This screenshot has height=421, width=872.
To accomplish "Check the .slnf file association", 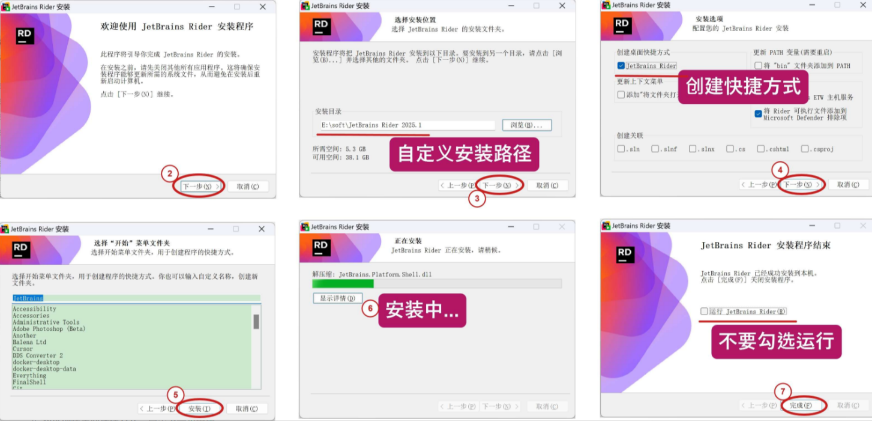I will pos(656,149).
